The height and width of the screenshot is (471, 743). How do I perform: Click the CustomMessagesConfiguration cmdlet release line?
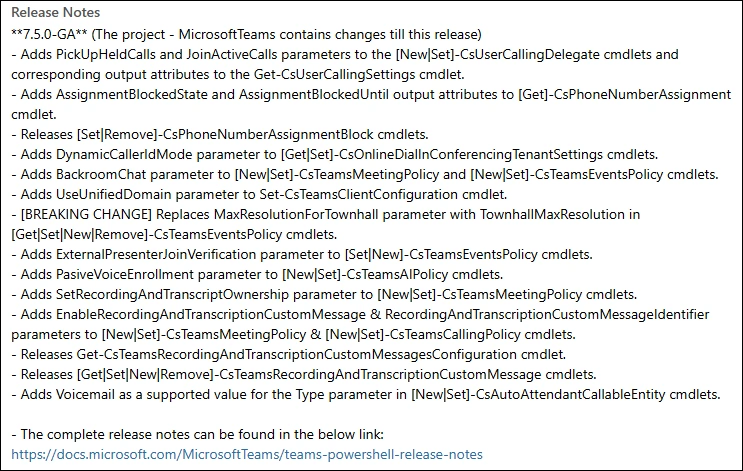click(x=290, y=353)
